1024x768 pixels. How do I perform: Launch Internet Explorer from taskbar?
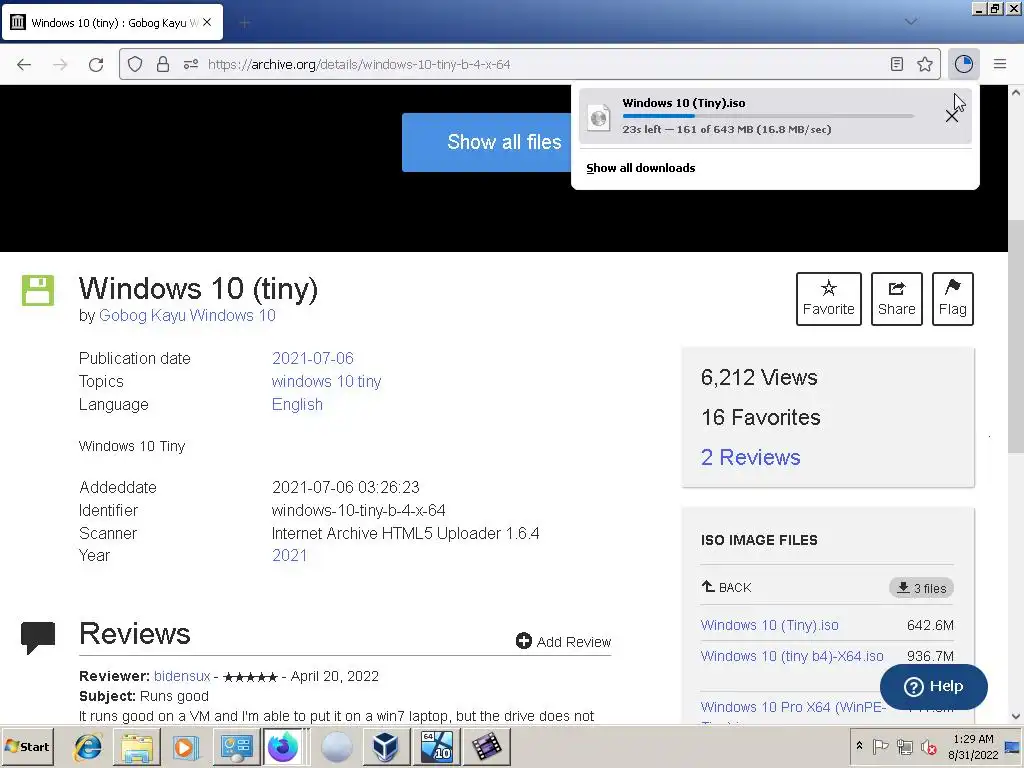point(88,746)
